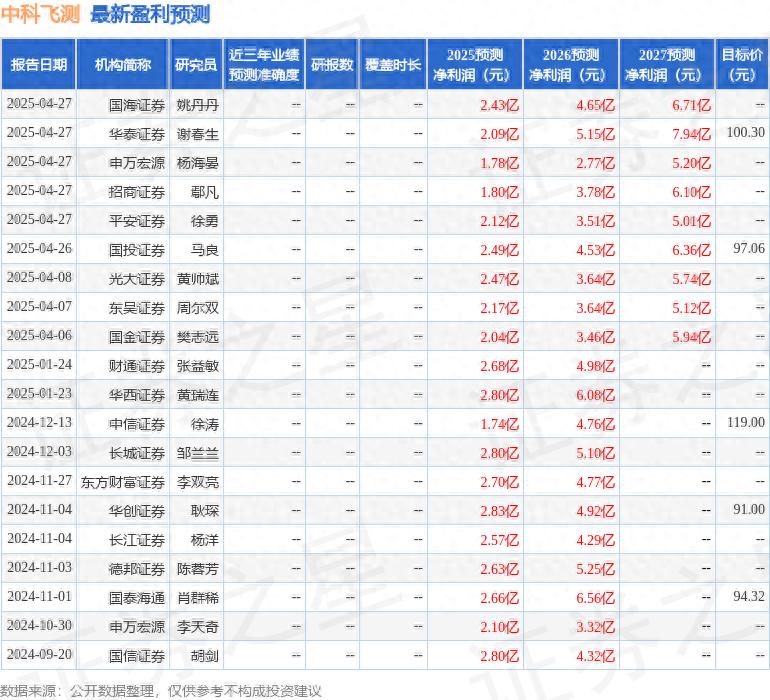
Task: Select the 报告日期 column header
Action: coord(38,65)
